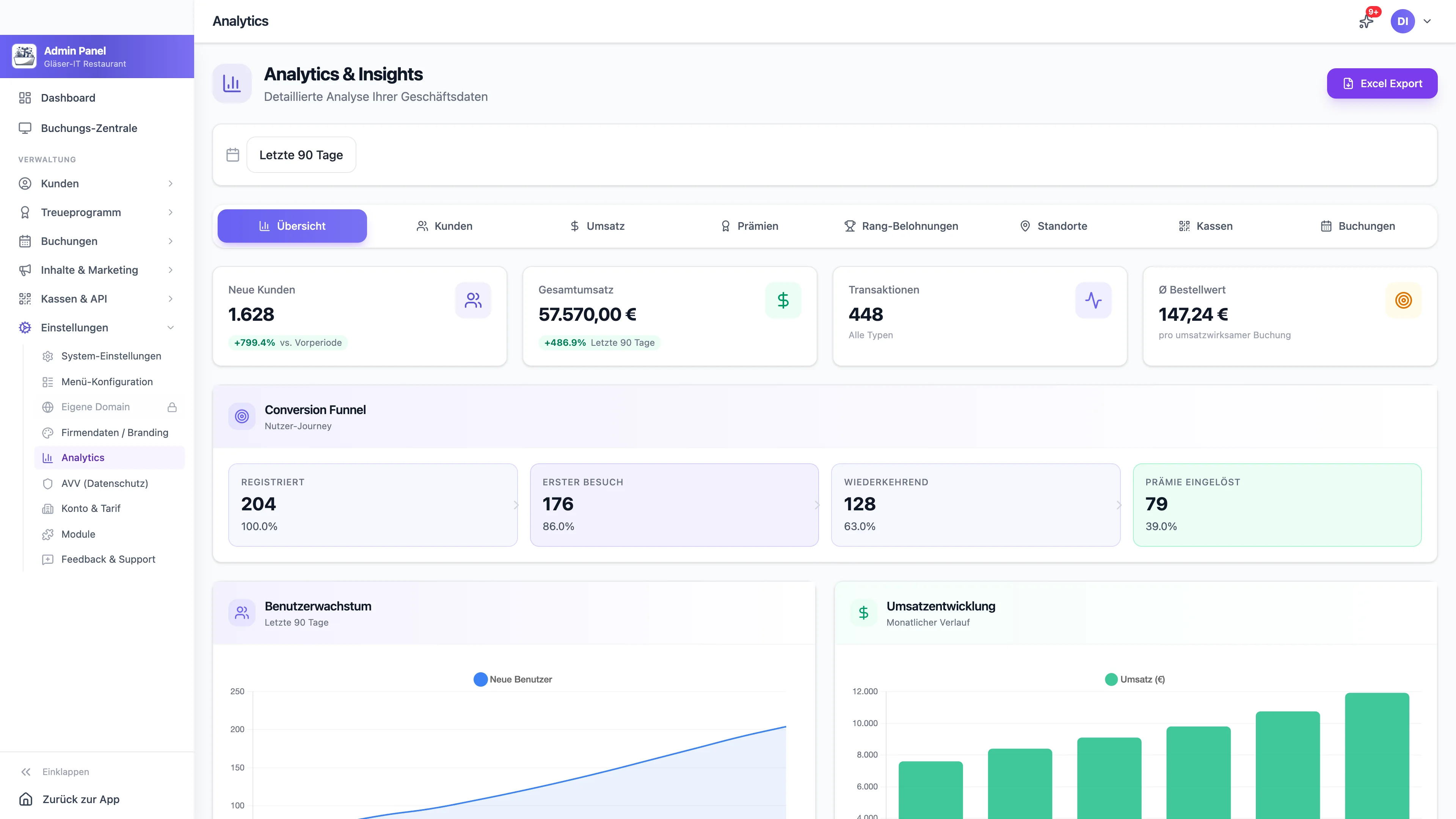Screen dimensions: 1456x819
Task: Select the Übersicht tab
Action: point(292,226)
